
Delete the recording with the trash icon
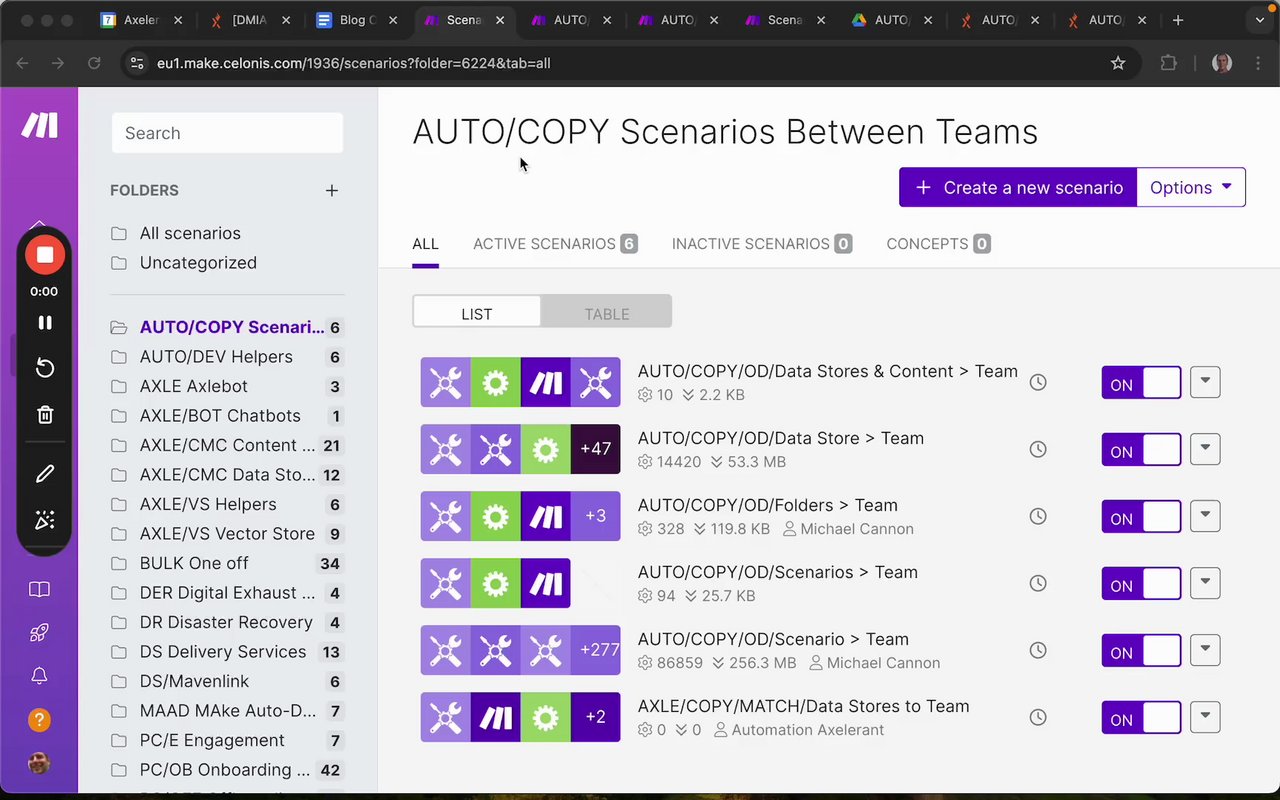pyautogui.click(x=45, y=414)
